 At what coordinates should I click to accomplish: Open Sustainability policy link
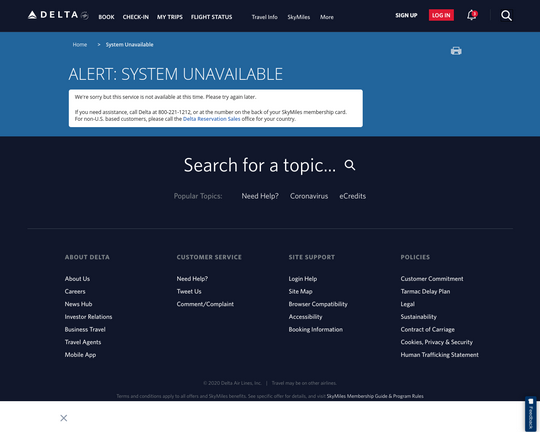(x=419, y=317)
